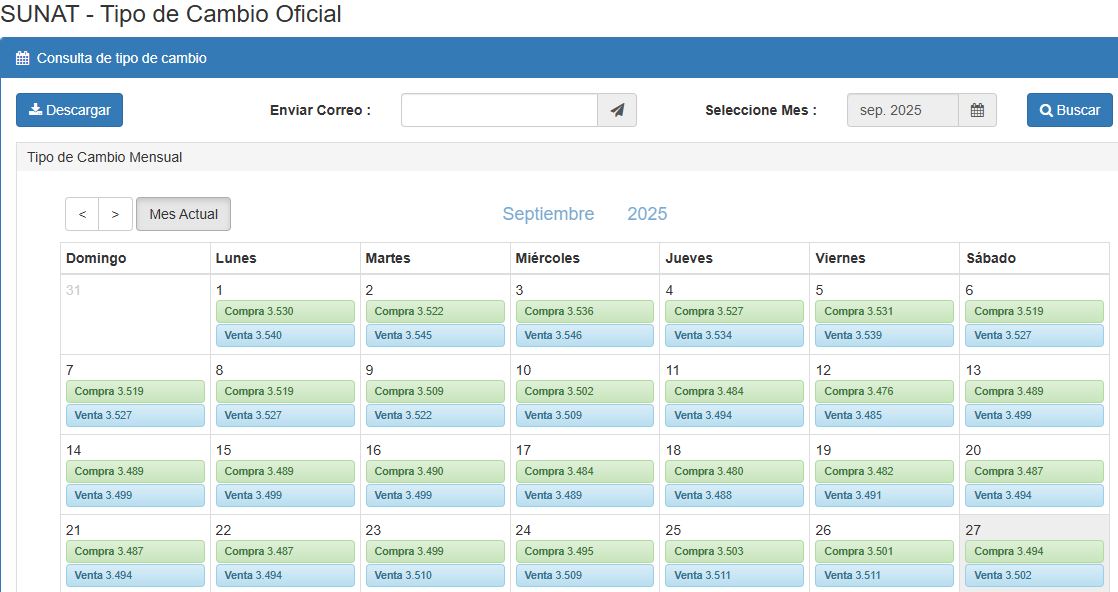Click the 'Septiembre' month title
This screenshot has width=1118, height=592.
[548, 214]
